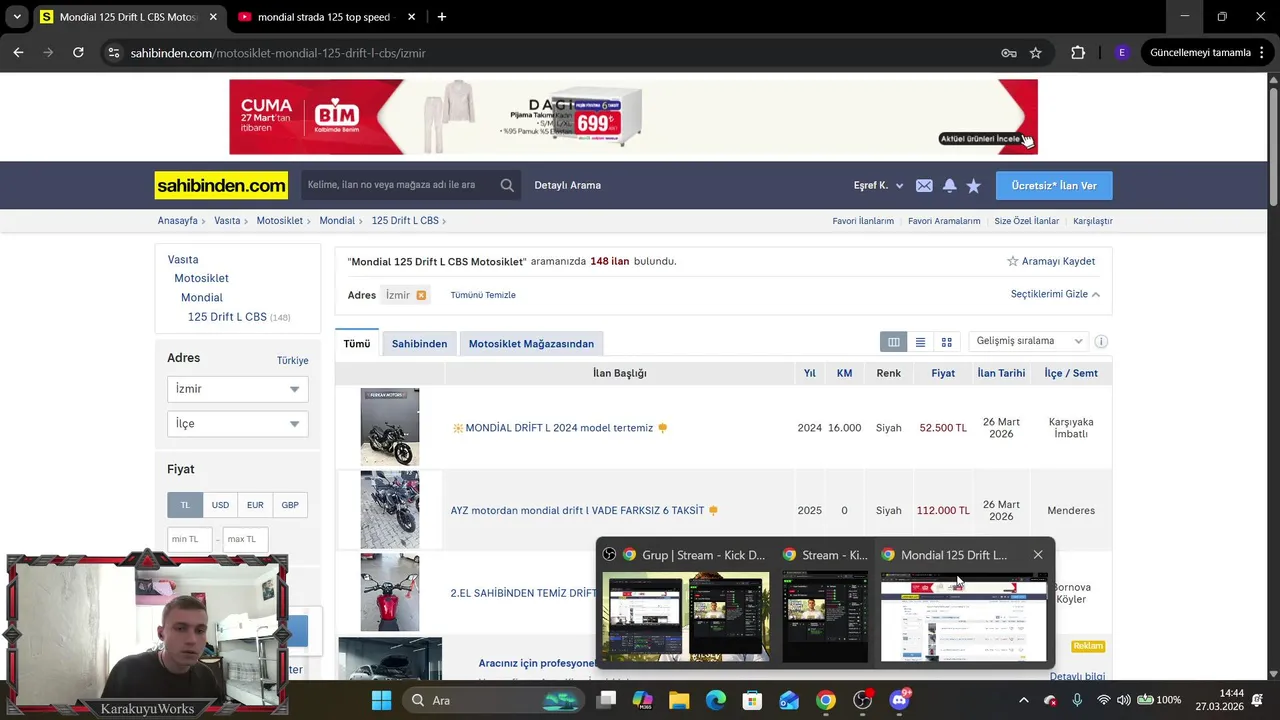Viewport: 1280px width, 720px height.
Task: Open Microsoft Store from the taskbar
Action: coord(752,700)
